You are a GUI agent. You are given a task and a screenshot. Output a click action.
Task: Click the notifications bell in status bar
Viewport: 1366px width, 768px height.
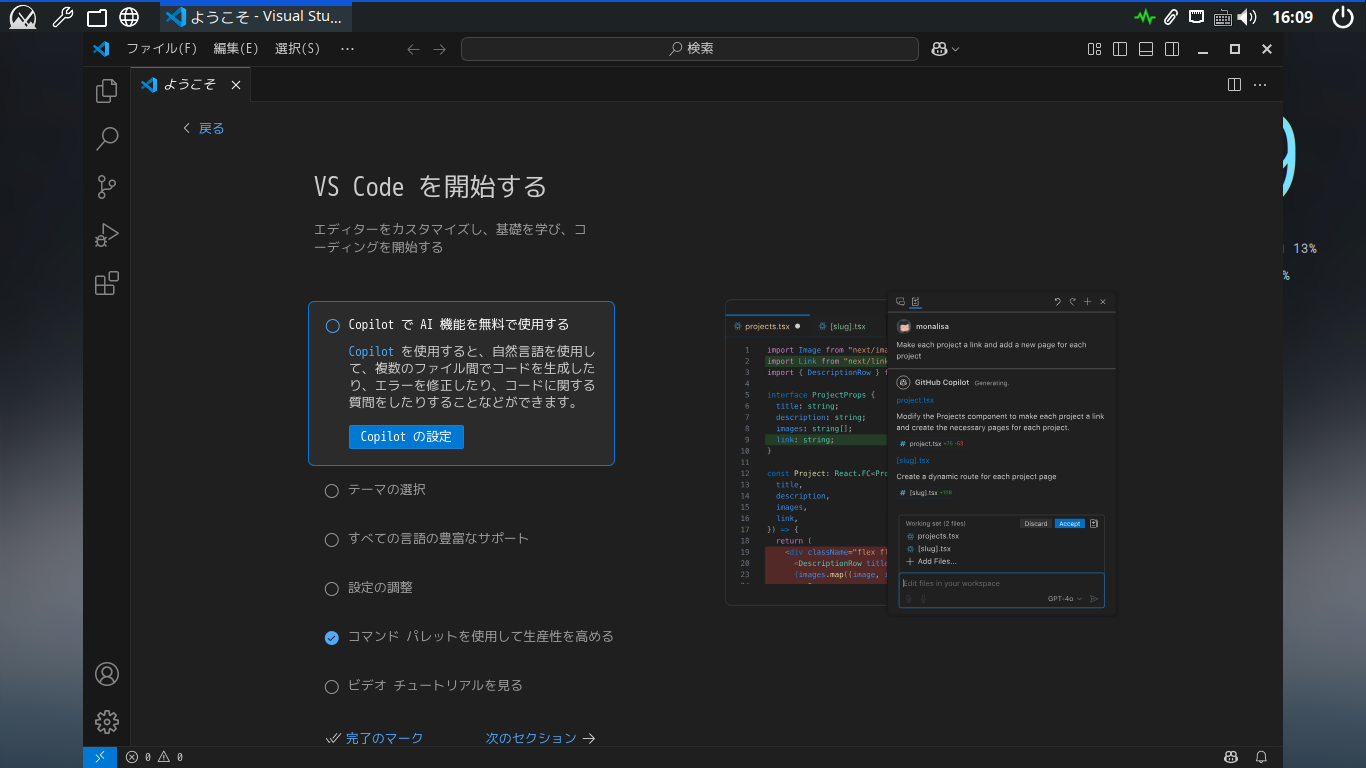[1262, 757]
